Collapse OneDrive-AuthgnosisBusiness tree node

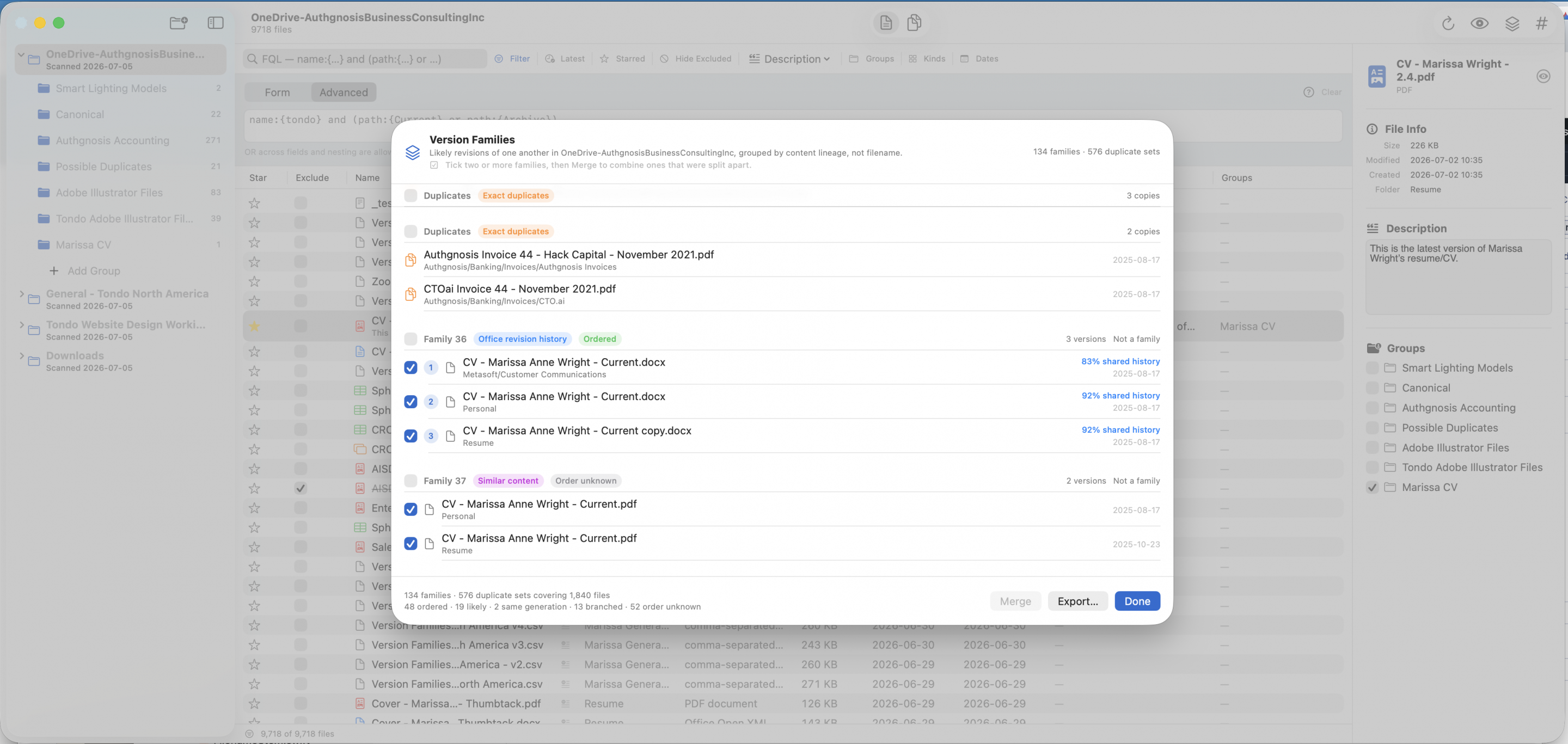21,55
